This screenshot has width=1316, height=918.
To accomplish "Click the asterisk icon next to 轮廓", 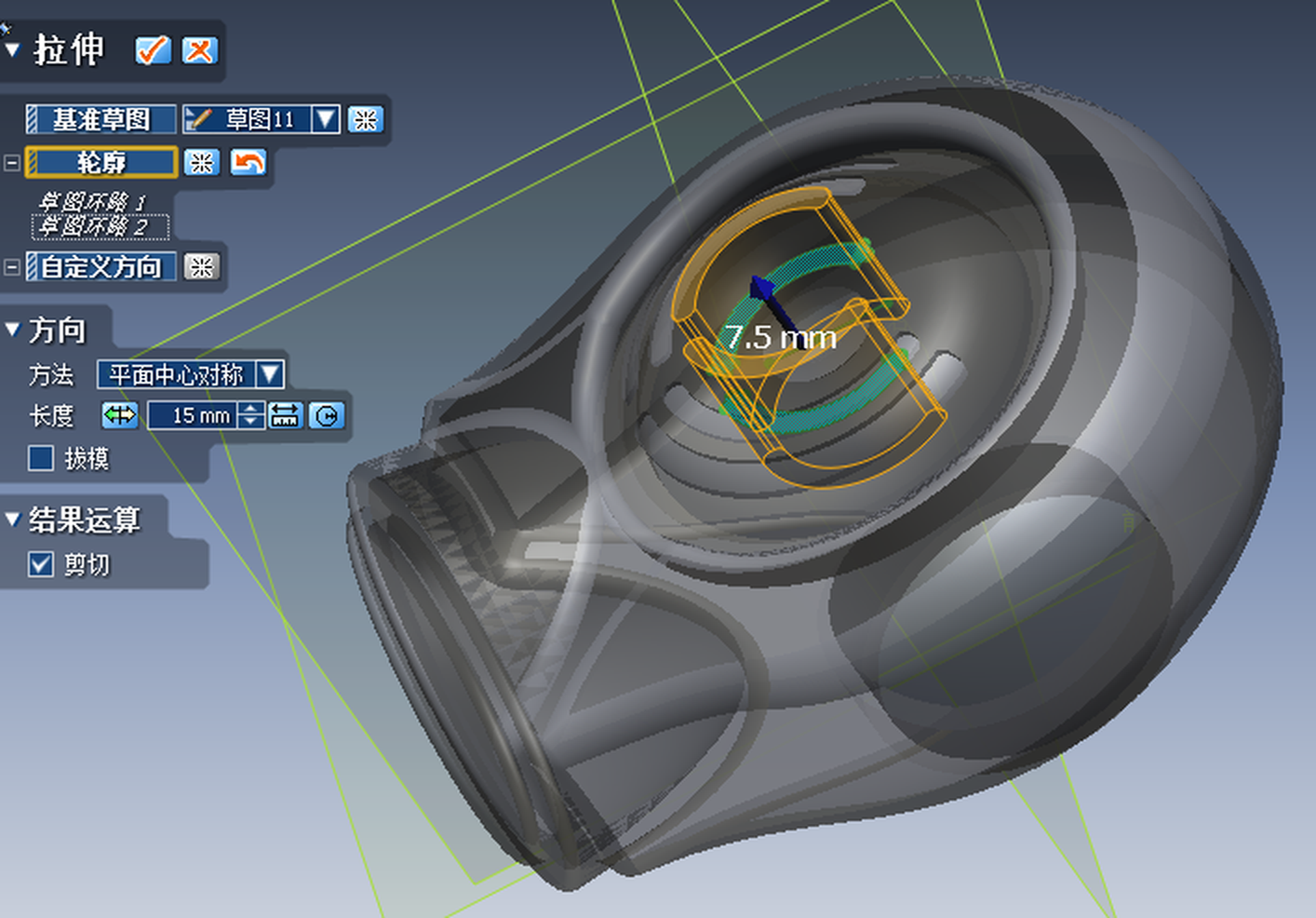I will pos(201,162).
